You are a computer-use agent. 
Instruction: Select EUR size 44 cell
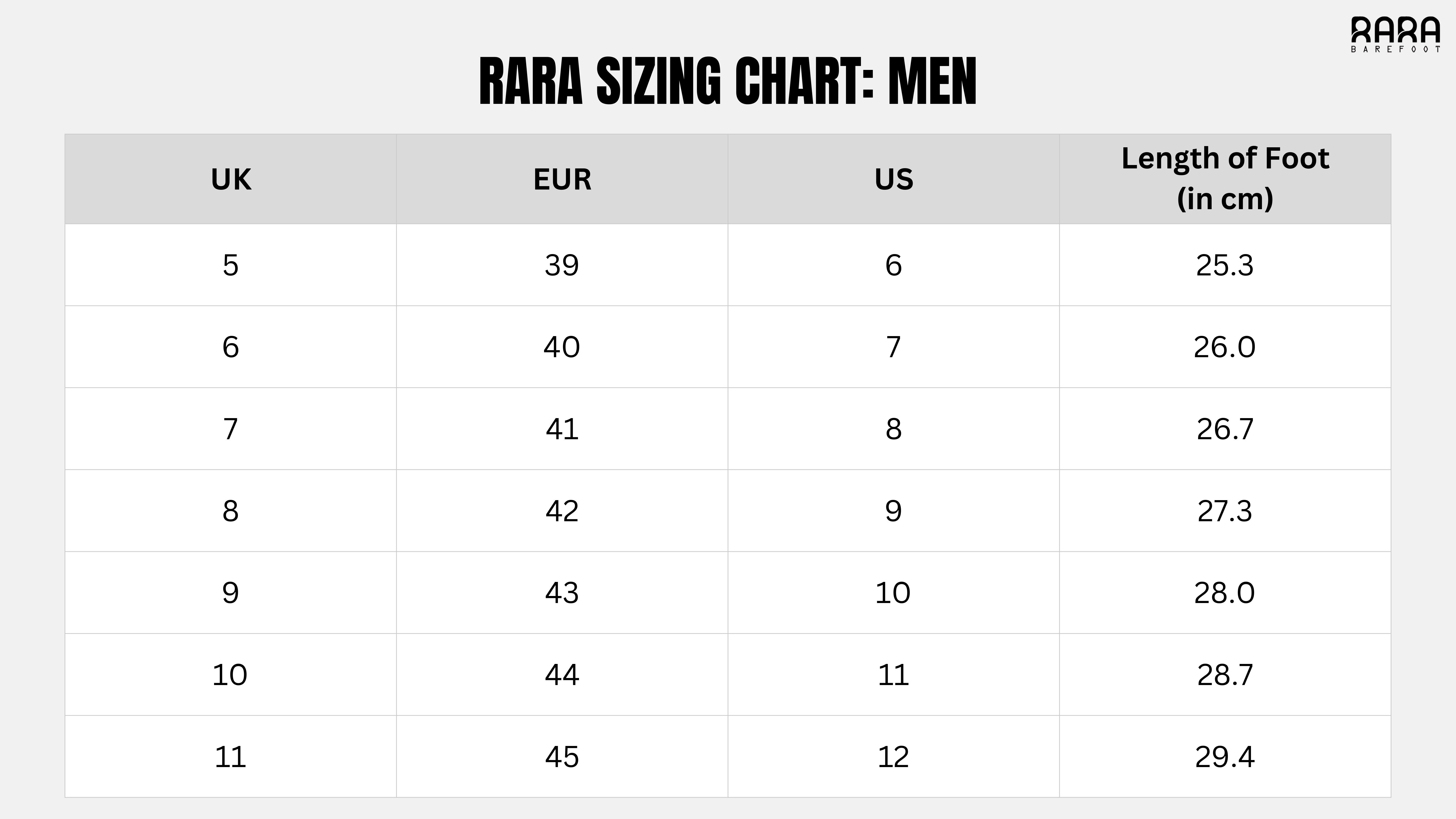(x=562, y=675)
